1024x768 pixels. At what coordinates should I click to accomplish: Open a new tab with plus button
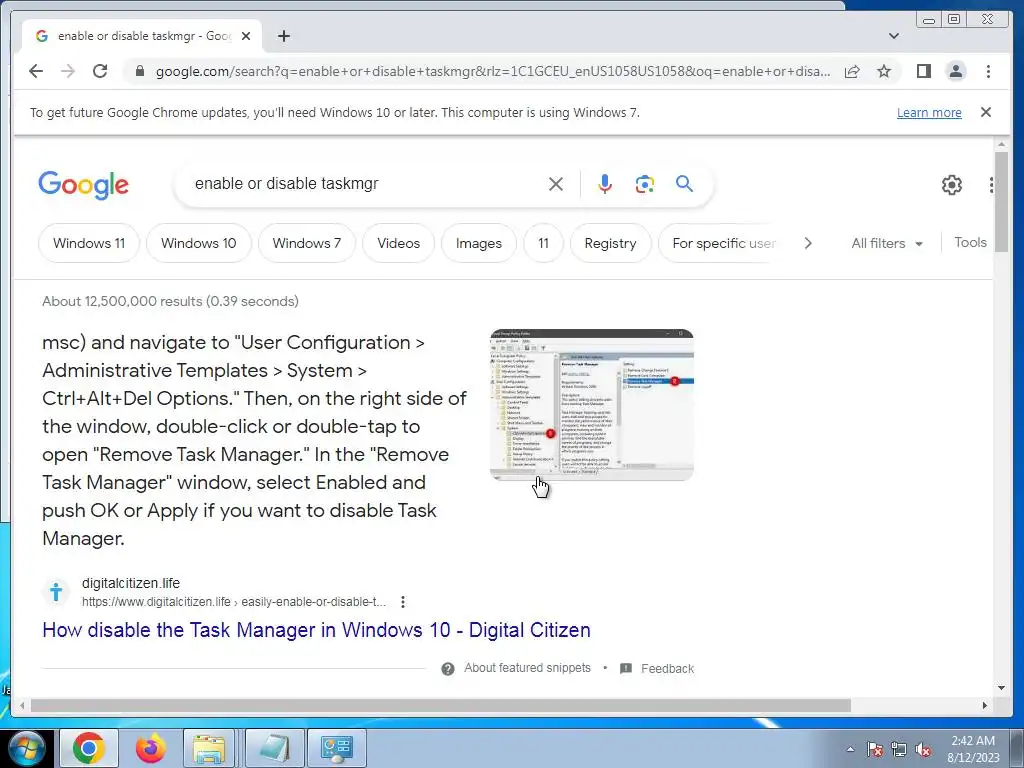coord(283,36)
